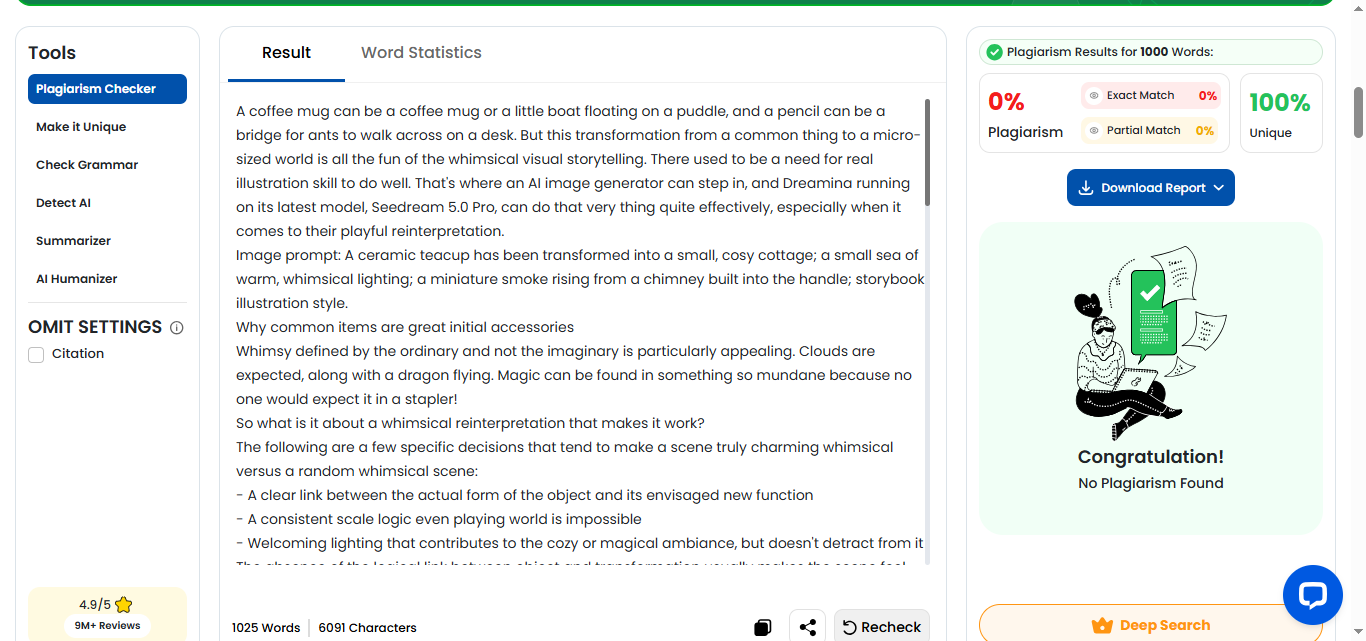This screenshot has width=1366, height=641.
Task: Open the Check Grammar tool
Action: point(87,165)
